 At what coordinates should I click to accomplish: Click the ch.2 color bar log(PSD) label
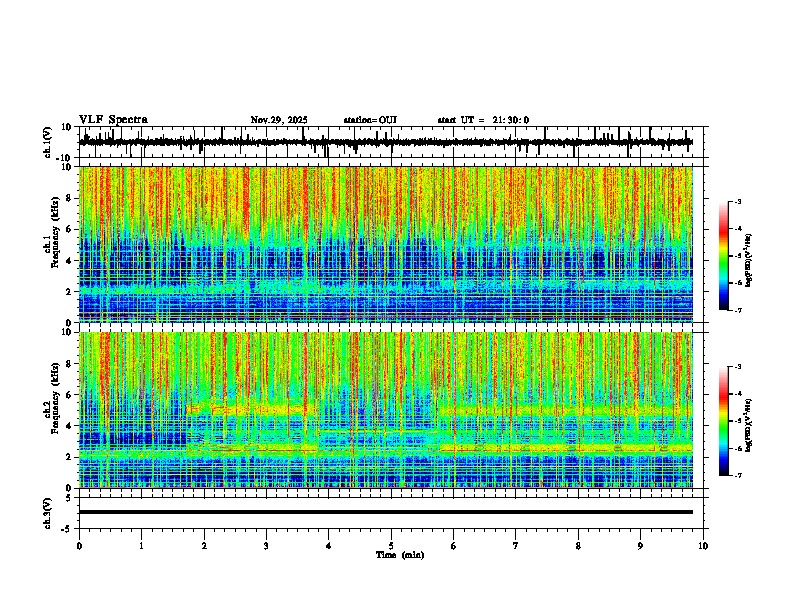748,425
